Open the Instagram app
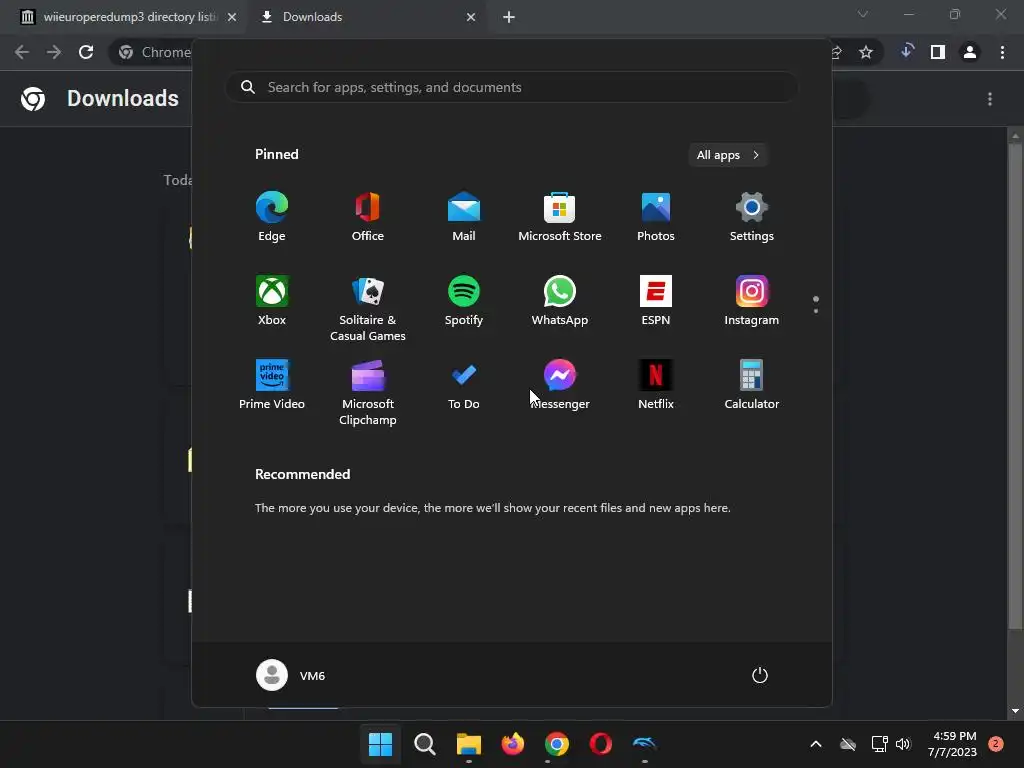 click(x=752, y=300)
